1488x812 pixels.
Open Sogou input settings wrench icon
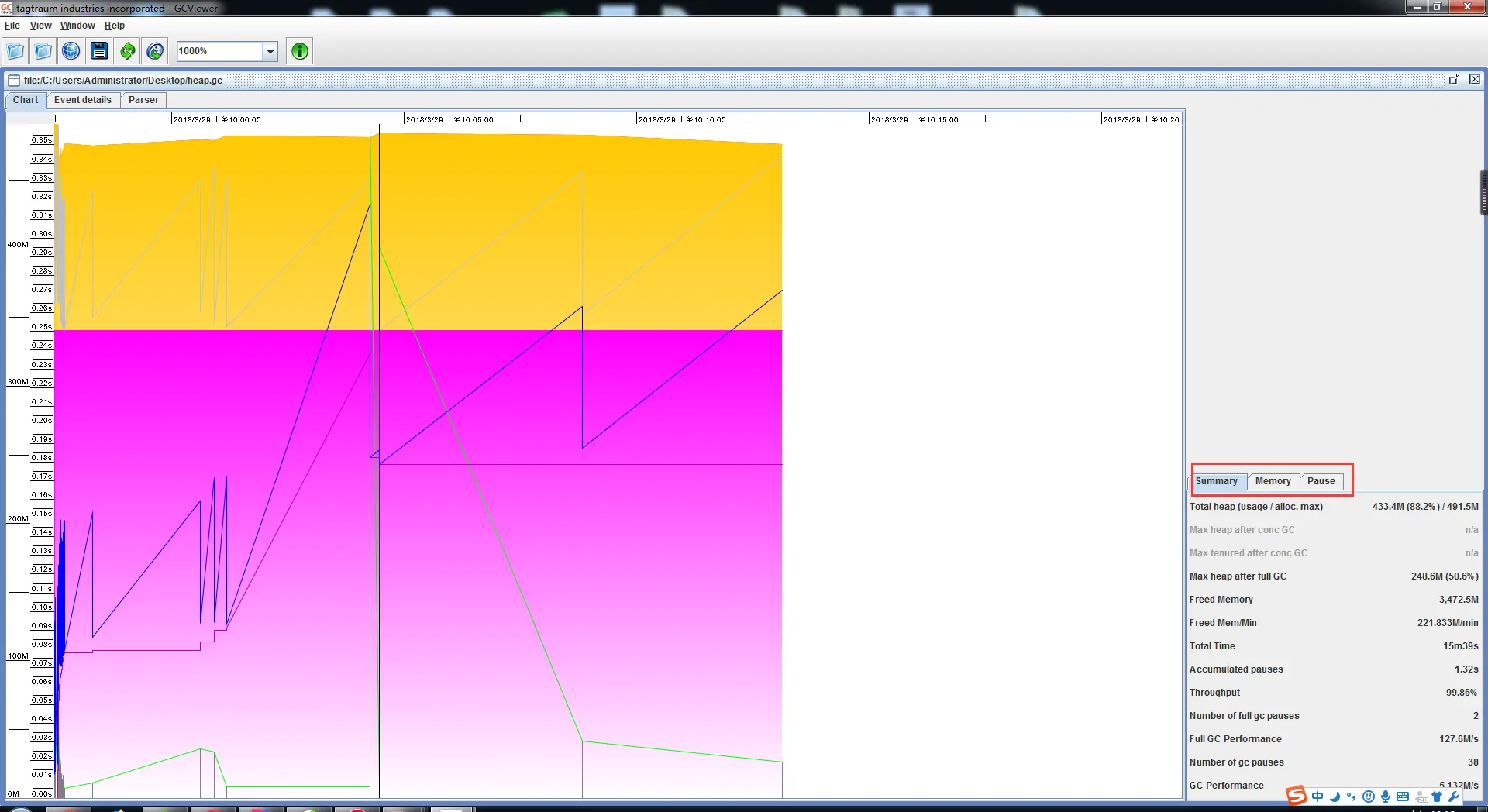(1454, 797)
